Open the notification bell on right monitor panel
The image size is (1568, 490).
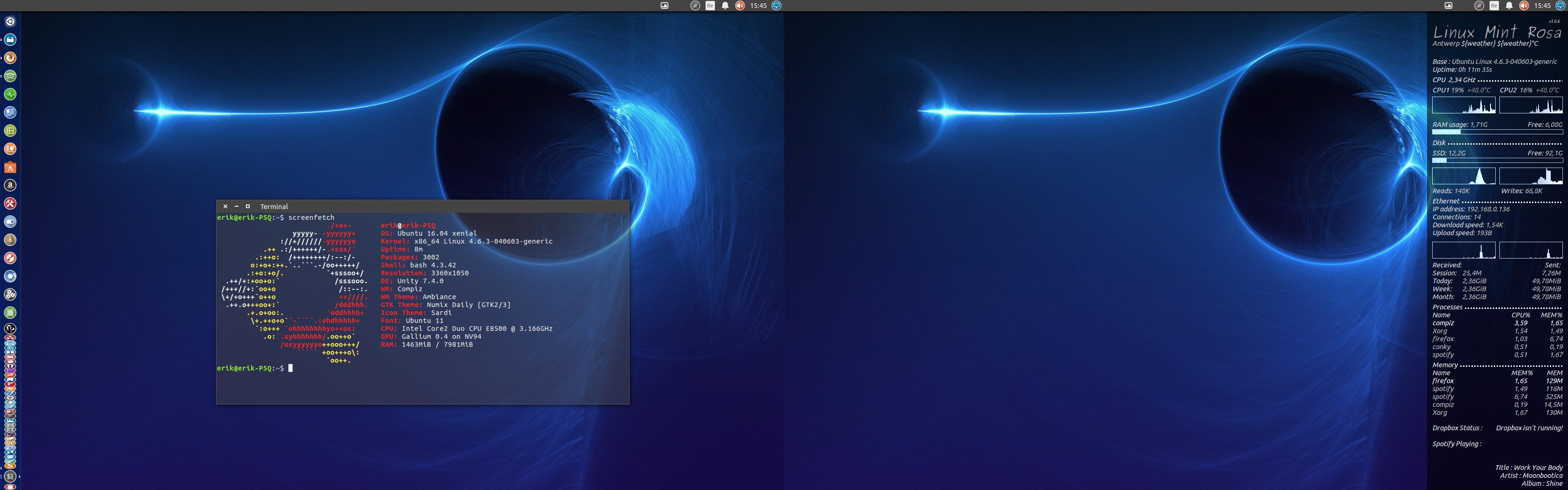tap(1509, 6)
